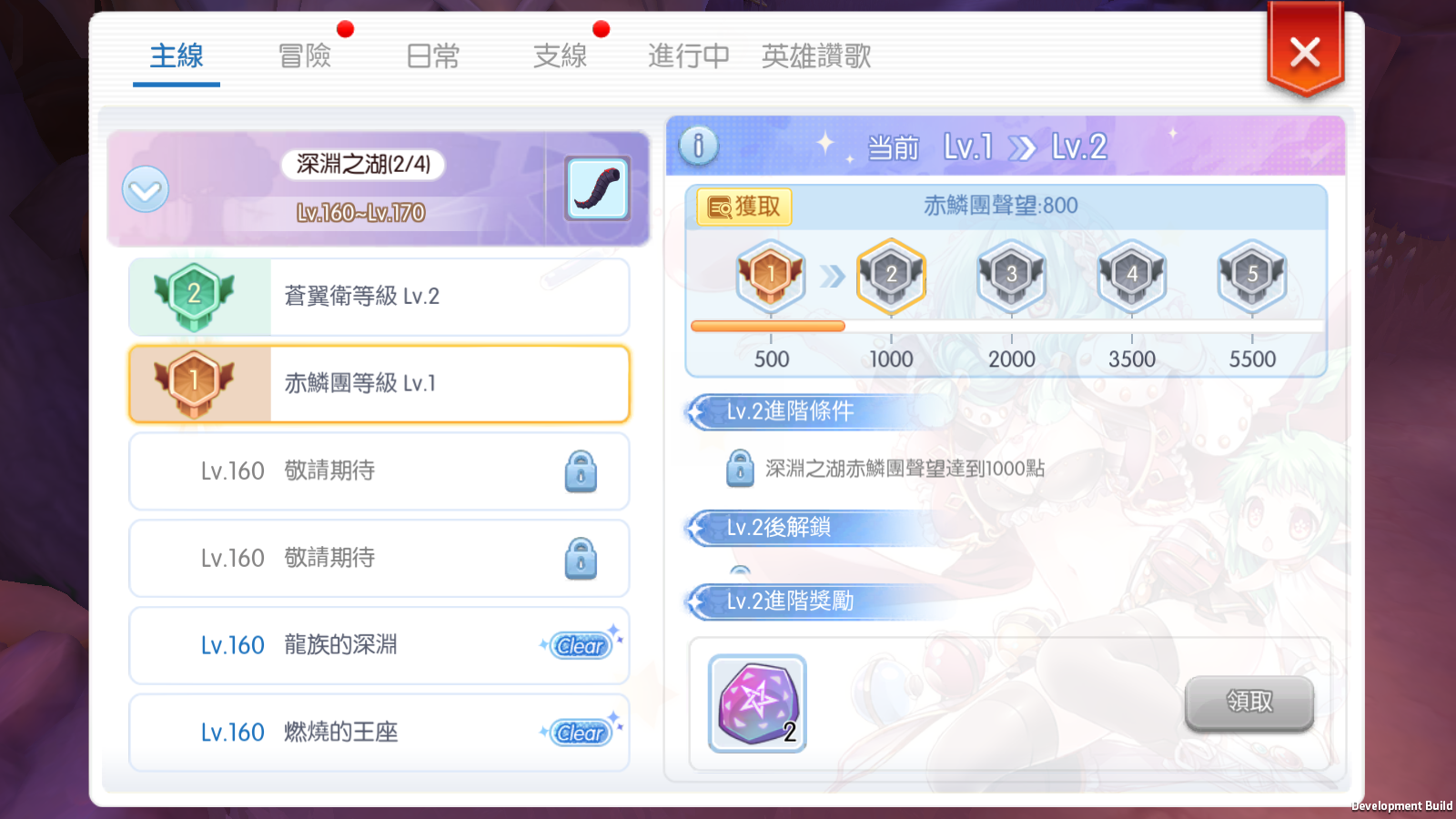This screenshot has height=819, width=1456.
Task: Open the cleared quest 龍族的深淵
Action: (379, 645)
